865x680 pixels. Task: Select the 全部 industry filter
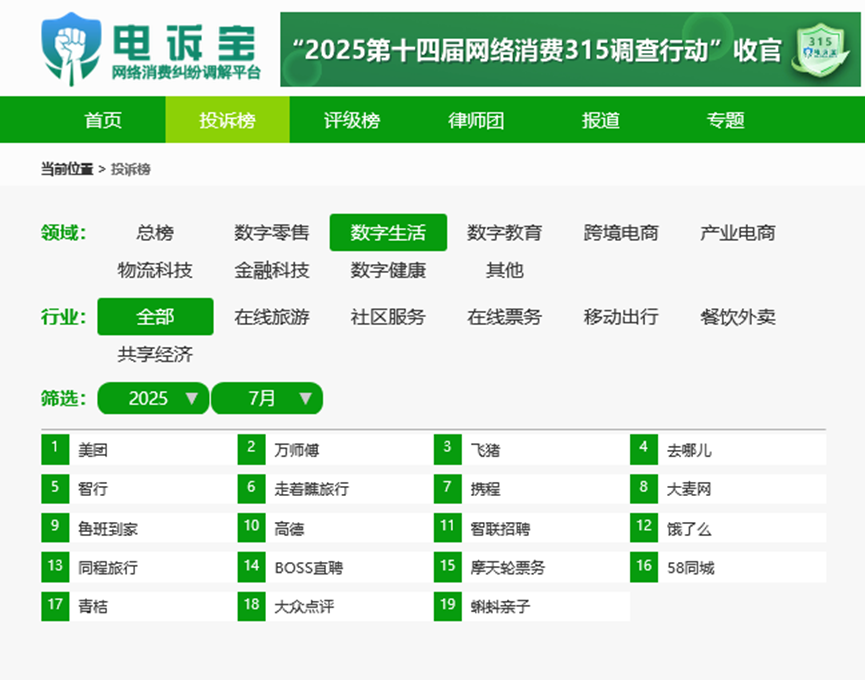156,317
